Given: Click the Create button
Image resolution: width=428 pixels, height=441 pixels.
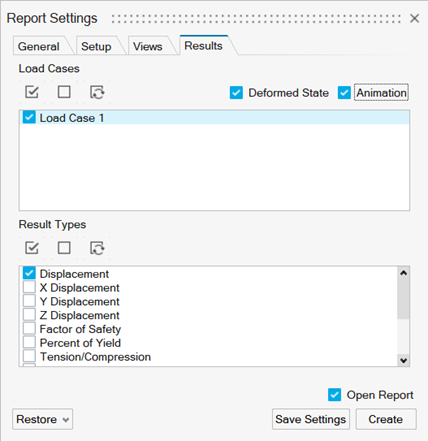Looking at the screenshot, I should tap(386, 419).
